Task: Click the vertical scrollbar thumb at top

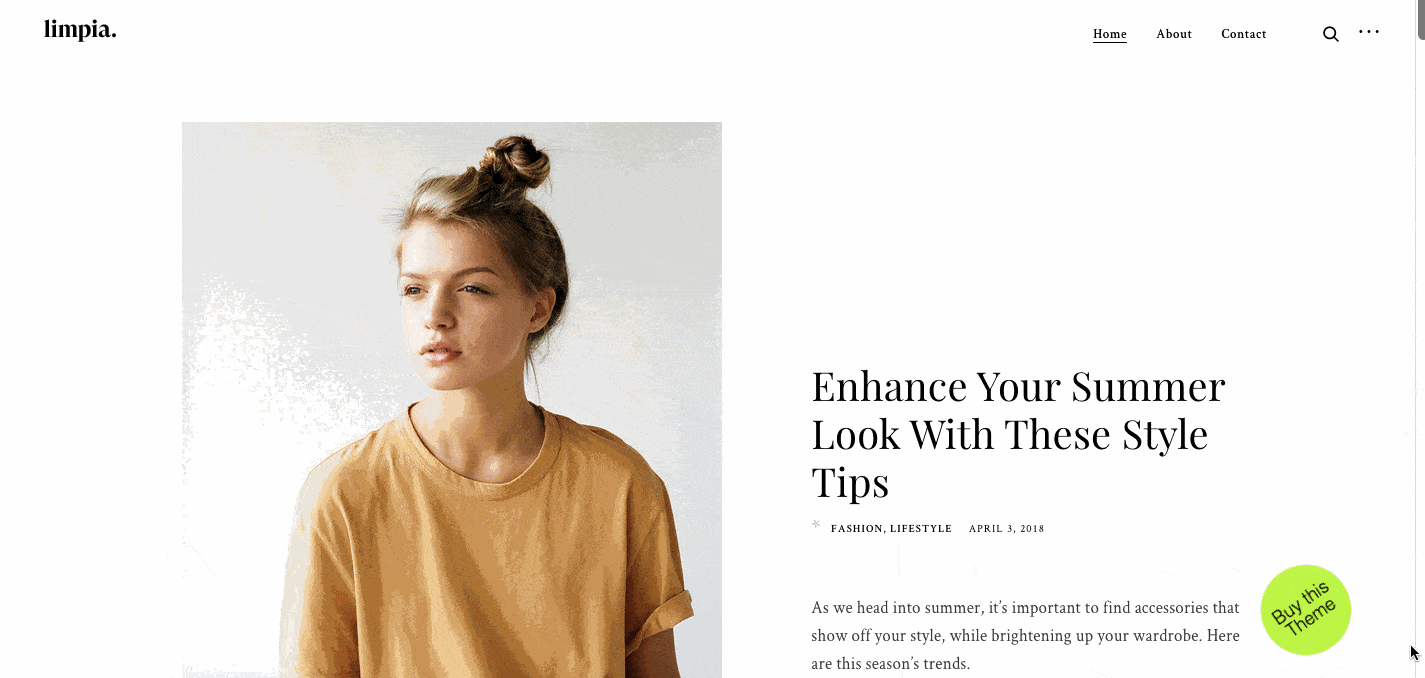Action: point(1419,20)
